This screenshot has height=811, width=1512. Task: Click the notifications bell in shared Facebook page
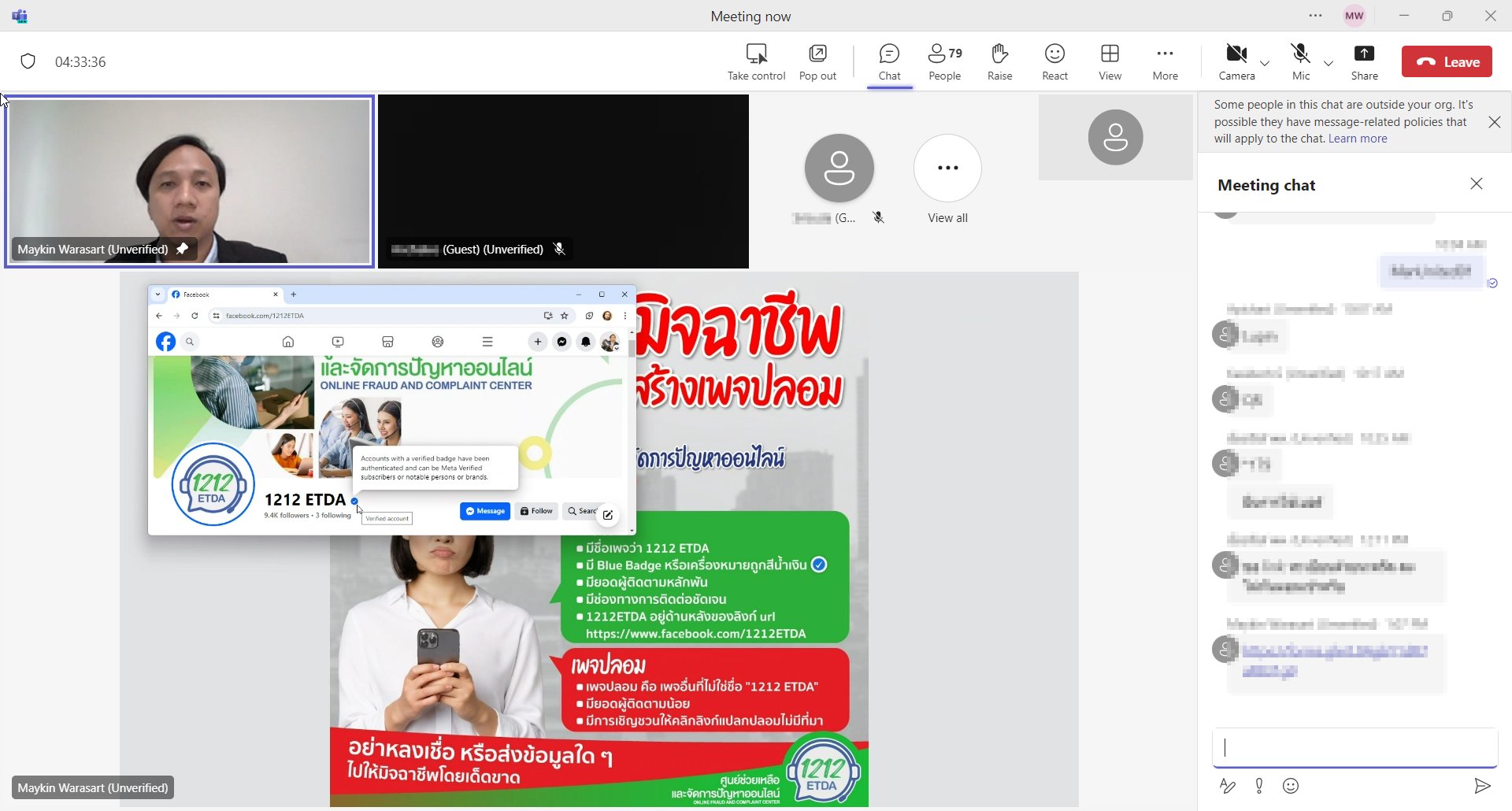click(x=586, y=342)
